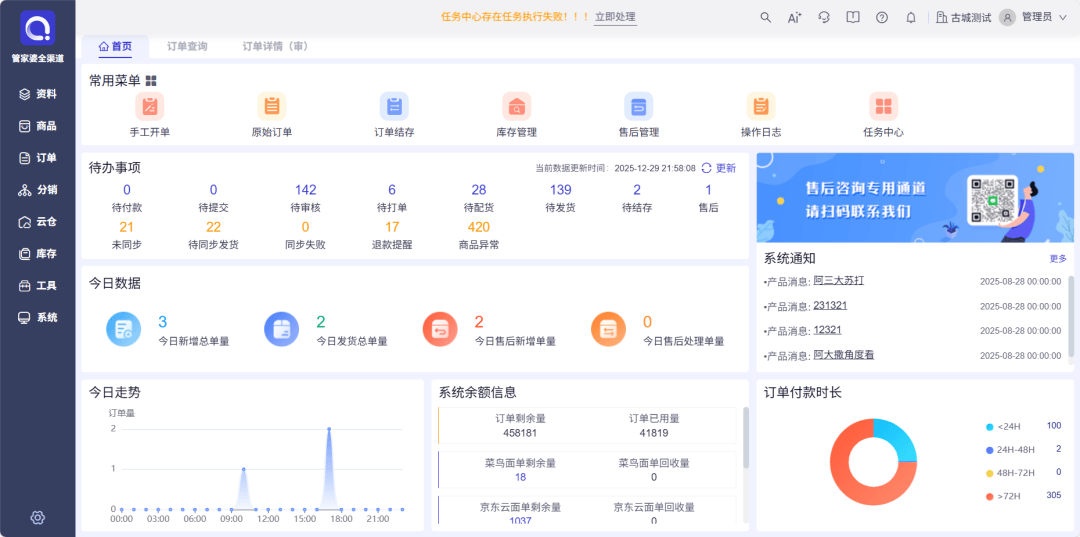
Task: Expand the 订单 sidebar menu
Action: [x=38, y=158]
